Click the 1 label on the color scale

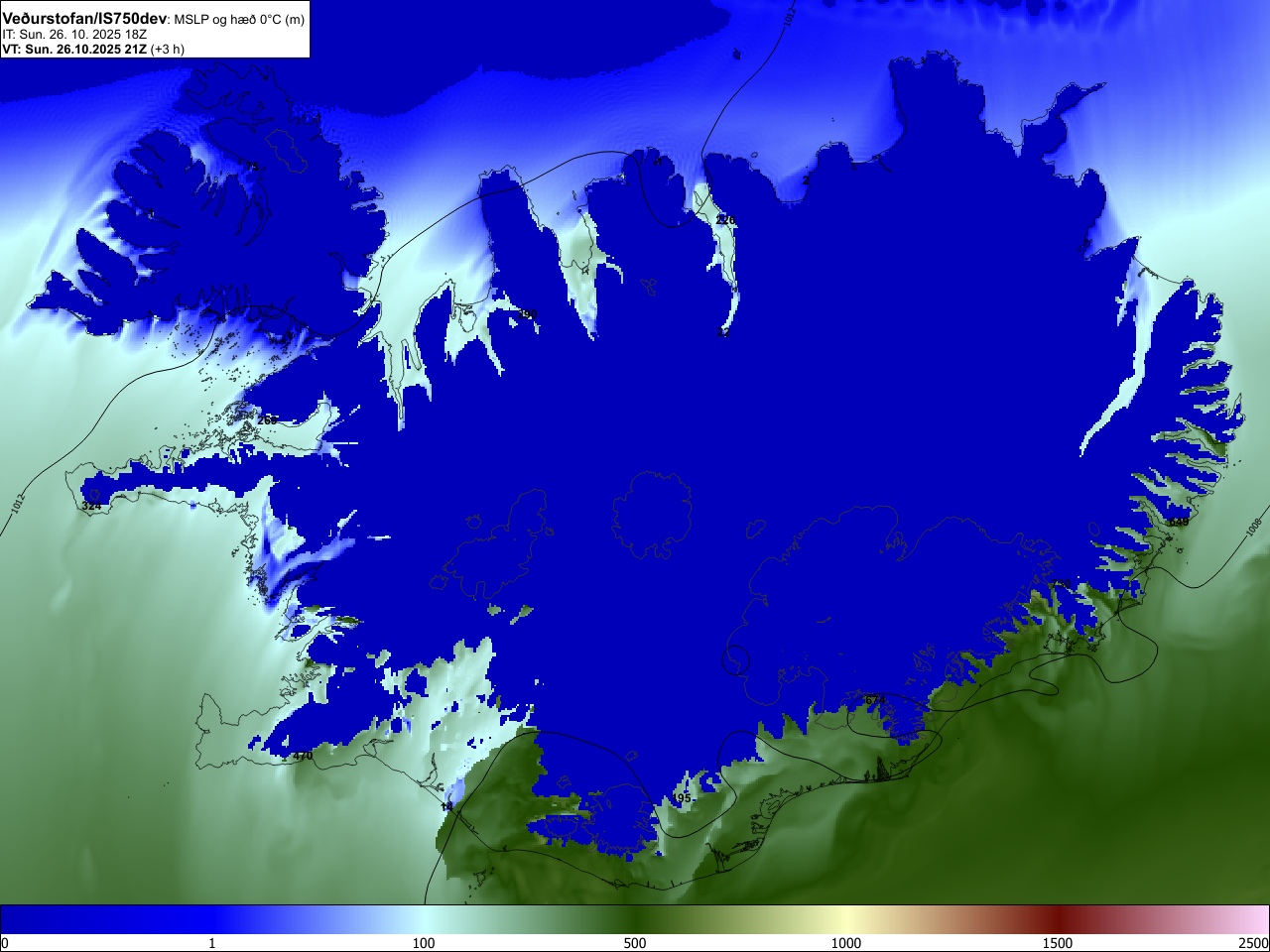click(211, 943)
